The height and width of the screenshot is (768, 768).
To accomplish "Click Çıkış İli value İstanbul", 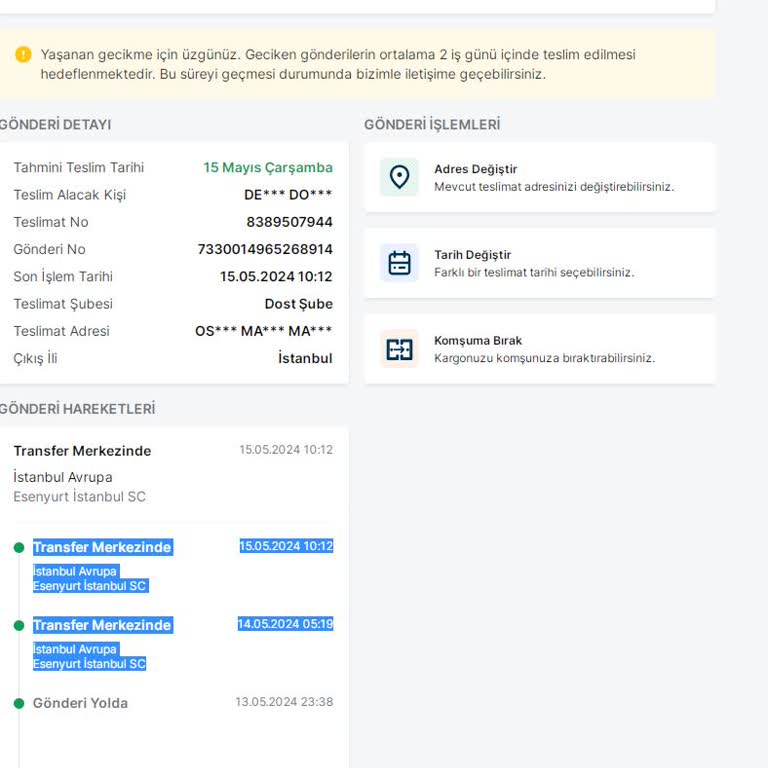I will pos(305,358).
